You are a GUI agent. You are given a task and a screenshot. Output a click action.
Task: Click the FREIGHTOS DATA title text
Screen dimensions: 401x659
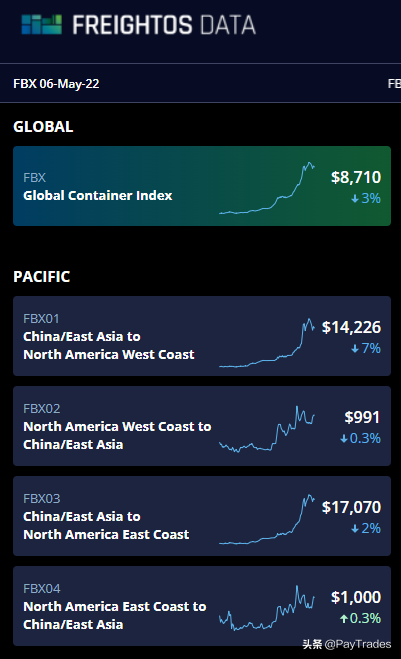[x=164, y=25]
